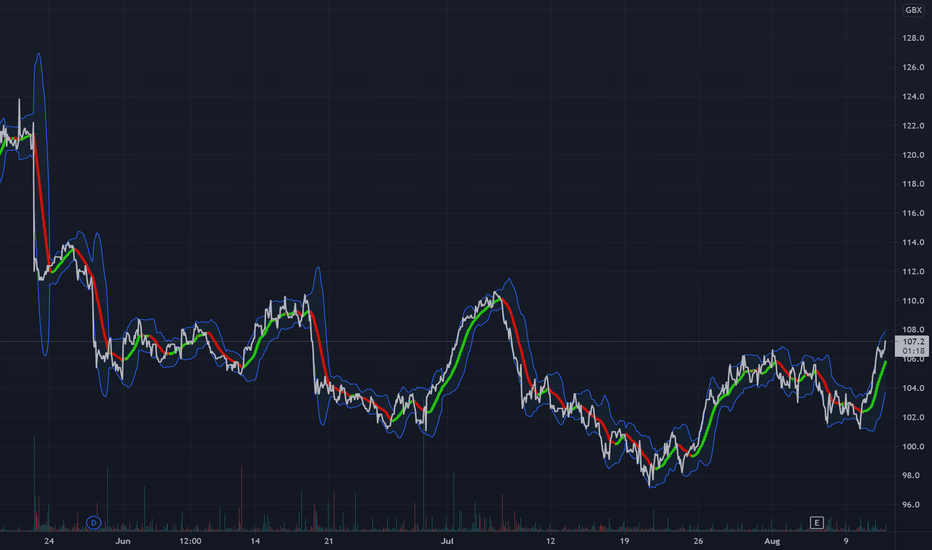Click the 128.0 price axis label

(913, 38)
